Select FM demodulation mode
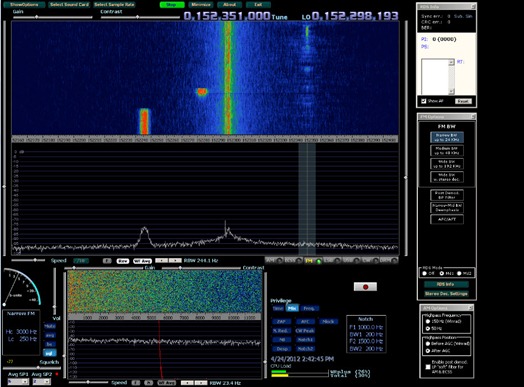Image resolution: width=524 pixels, height=387 pixels. click(x=313, y=260)
